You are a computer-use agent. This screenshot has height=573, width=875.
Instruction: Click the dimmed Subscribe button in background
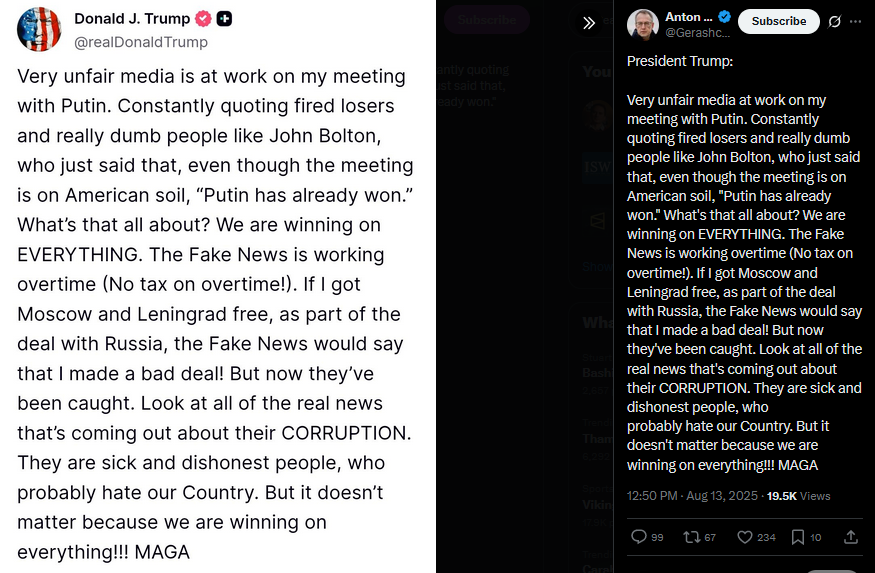click(x=487, y=19)
